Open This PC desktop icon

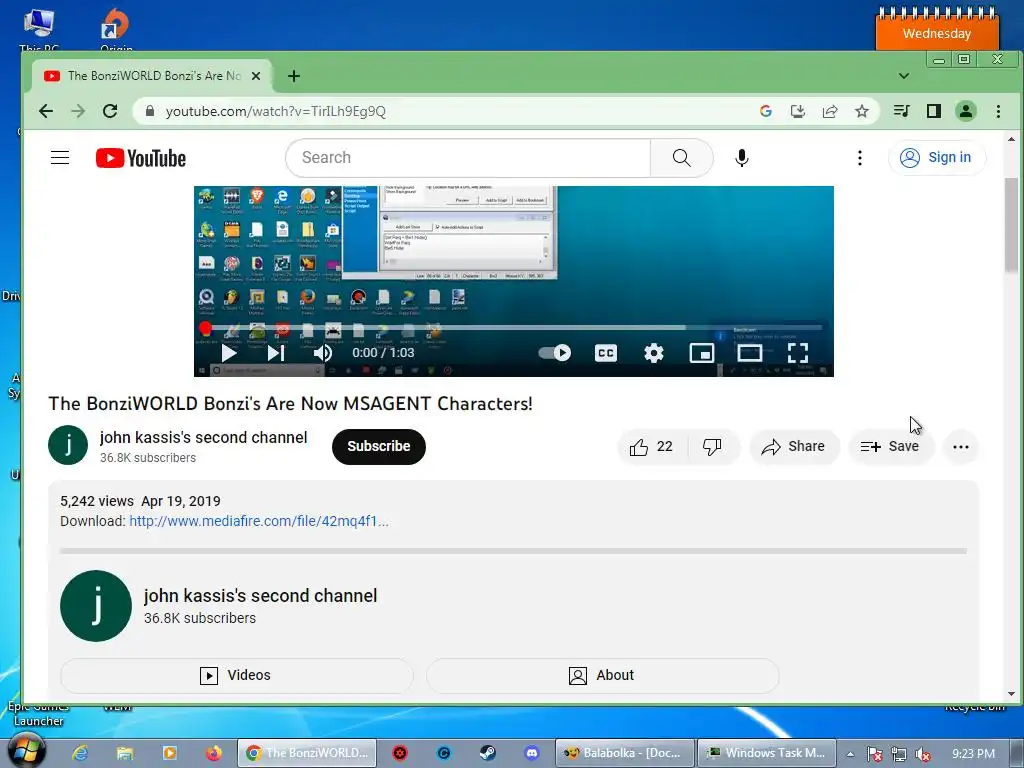point(39,29)
